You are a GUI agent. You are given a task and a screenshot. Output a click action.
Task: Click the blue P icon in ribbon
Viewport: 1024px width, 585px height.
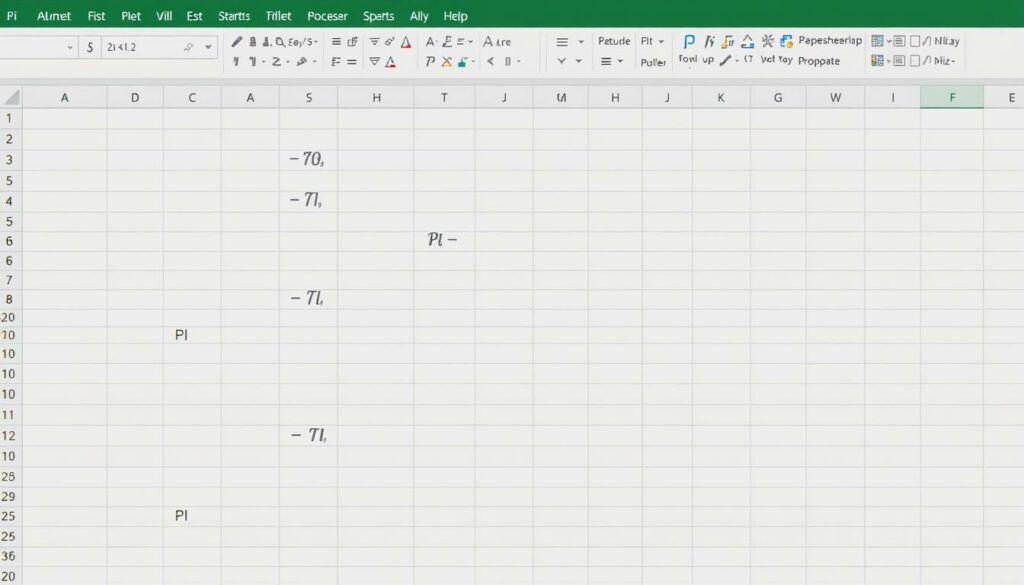coord(689,42)
